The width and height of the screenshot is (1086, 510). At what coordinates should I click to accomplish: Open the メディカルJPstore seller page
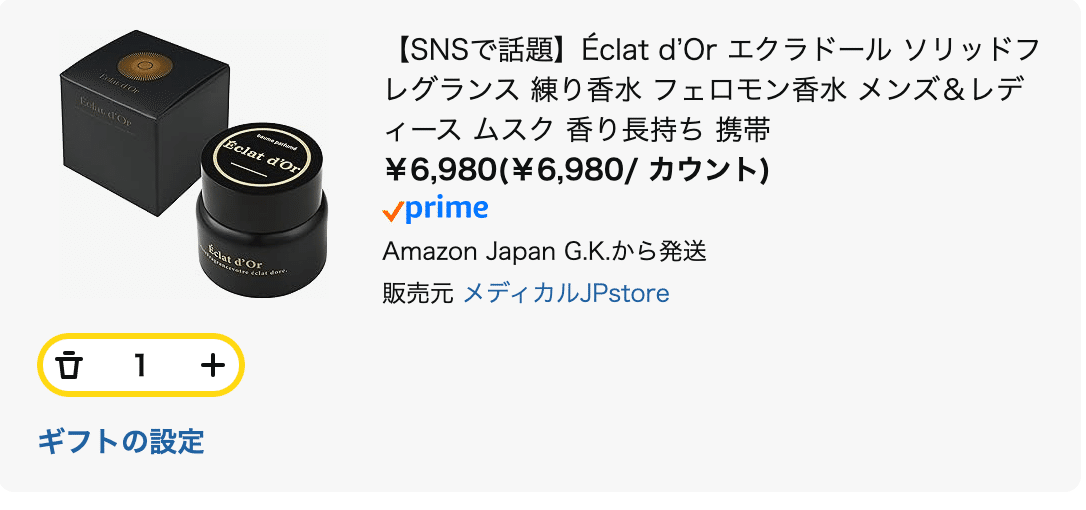click(566, 294)
